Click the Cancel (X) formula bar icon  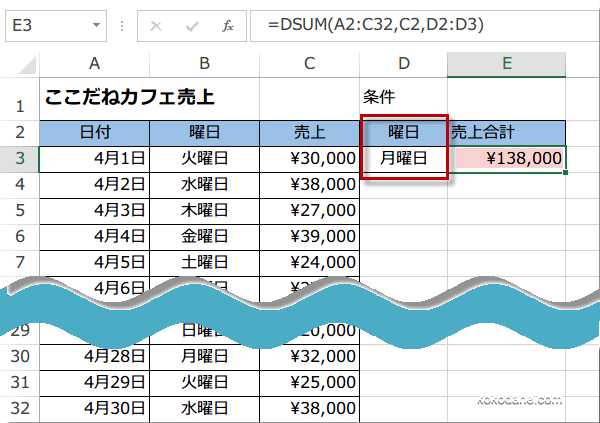[x=156, y=26]
